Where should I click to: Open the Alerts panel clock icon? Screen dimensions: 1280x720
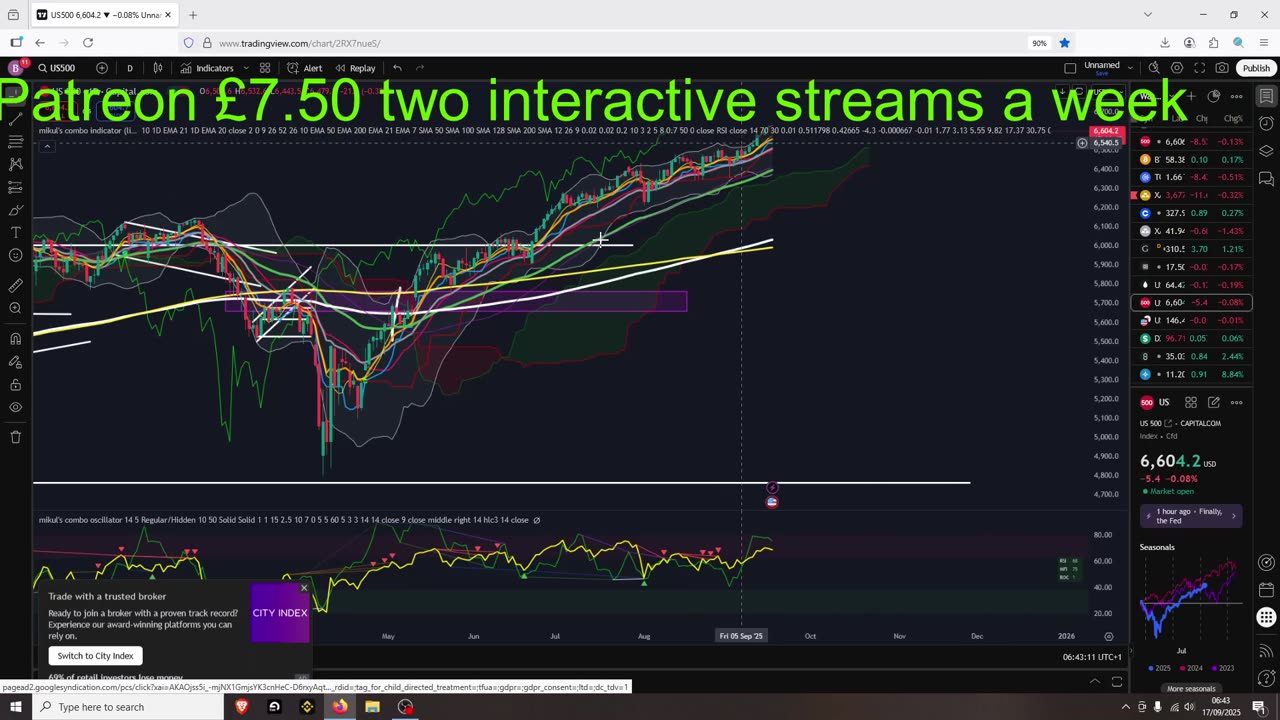click(1266, 124)
